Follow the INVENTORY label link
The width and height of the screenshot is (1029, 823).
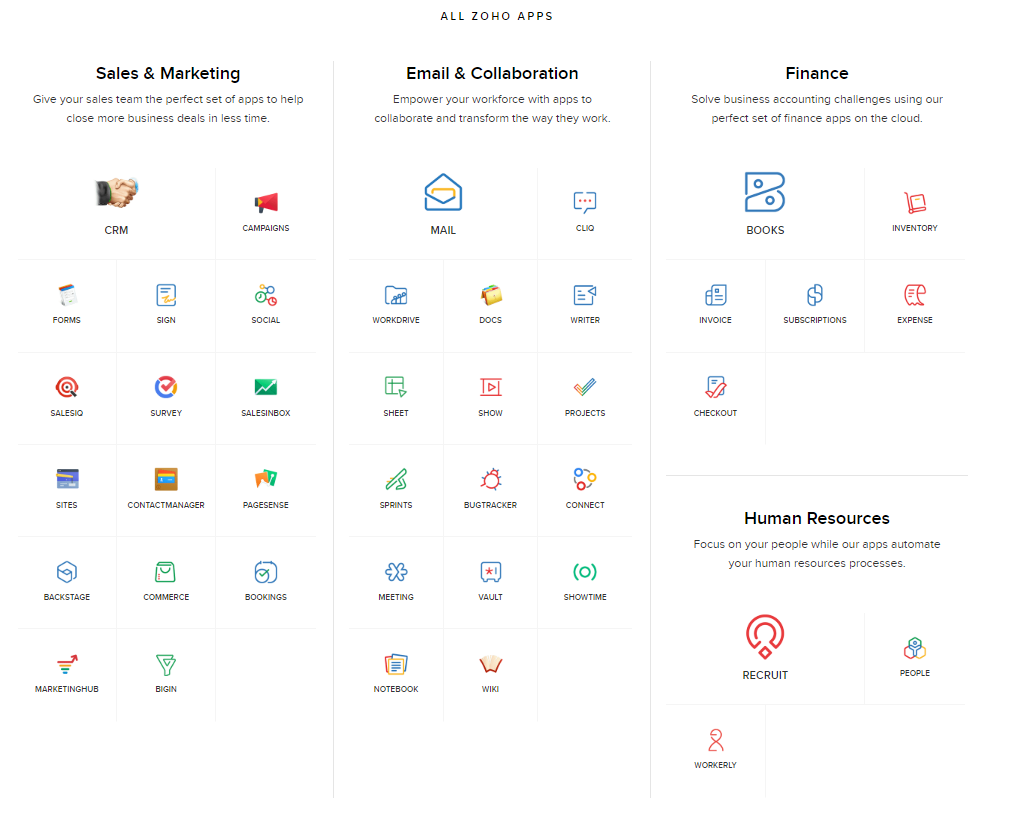(x=915, y=228)
